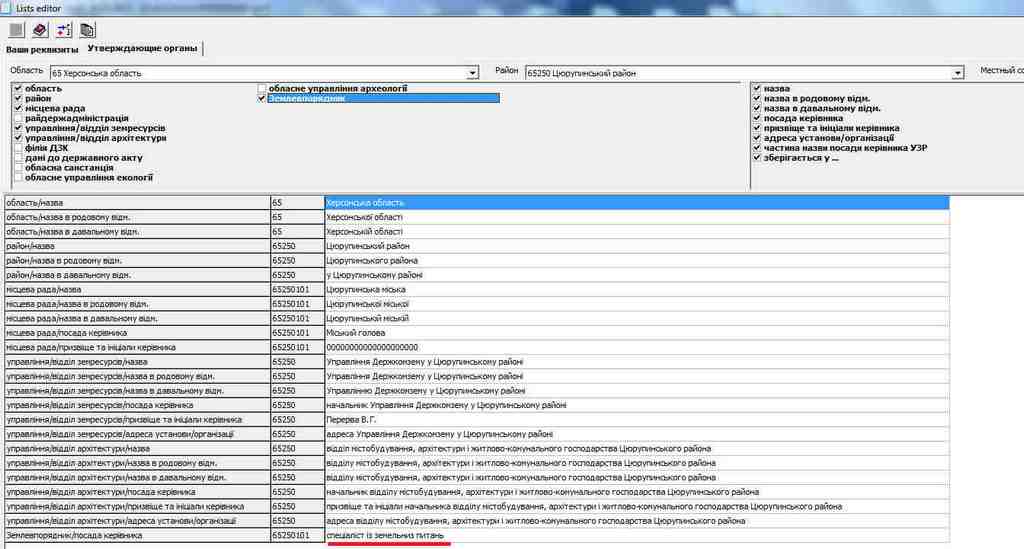Toggle назва в давальному відм. checkbox

757,108
